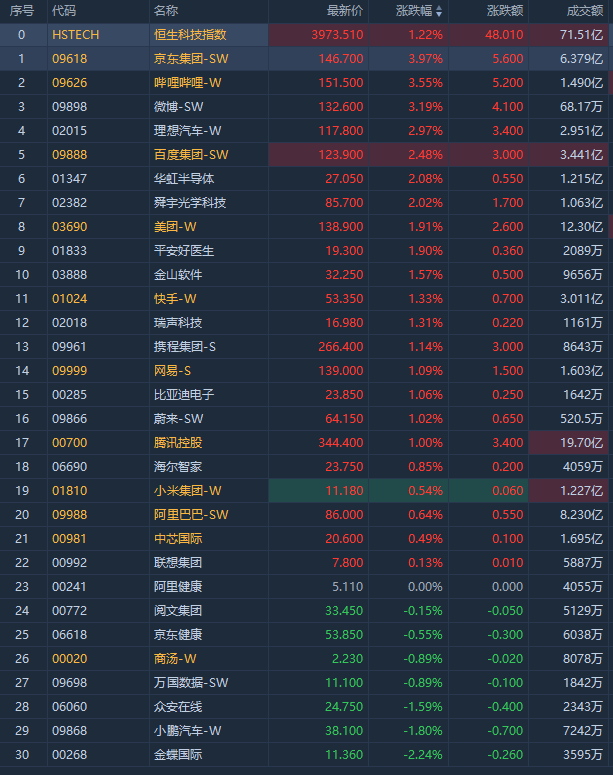Viewport: 613px width, 775px height.
Task: Click the 代码 column header
Action: [x=64, y=10]
